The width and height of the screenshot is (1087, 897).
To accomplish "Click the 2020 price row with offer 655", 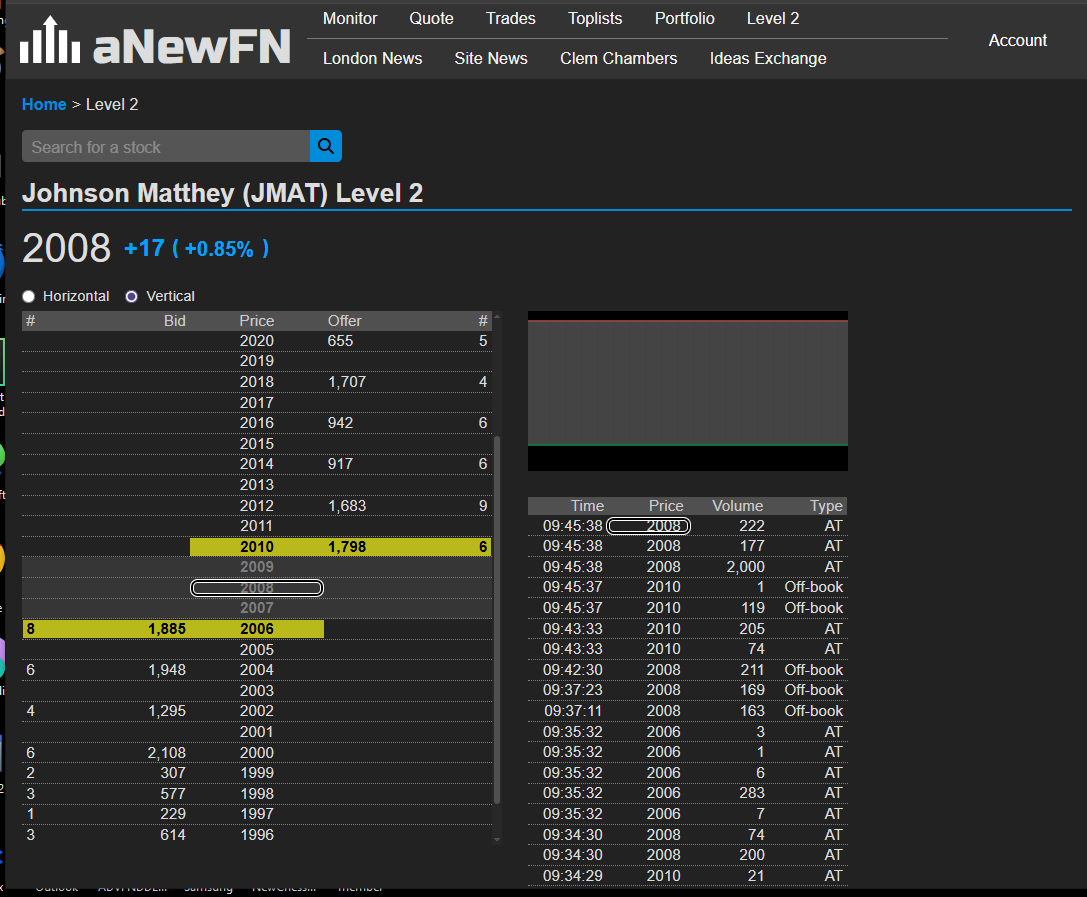I will [x=256, y=341].
